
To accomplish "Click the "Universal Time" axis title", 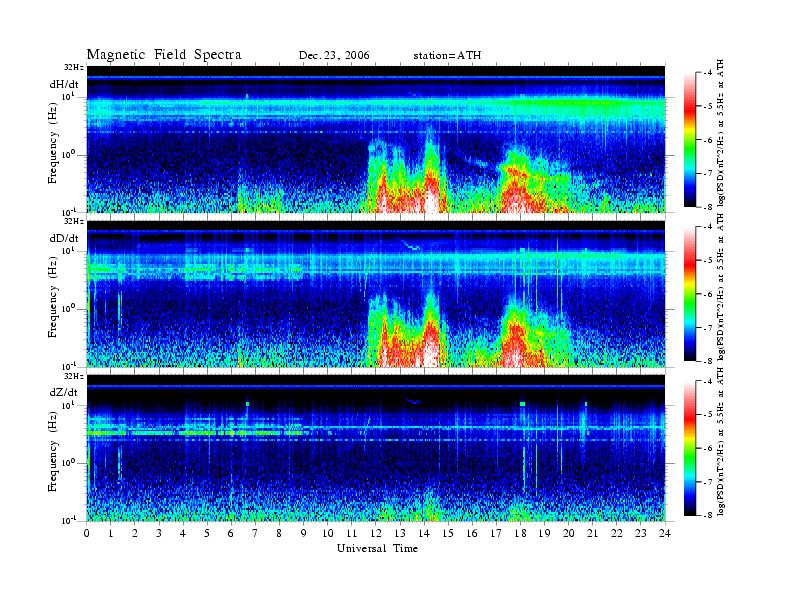I will tap(377, 548).
